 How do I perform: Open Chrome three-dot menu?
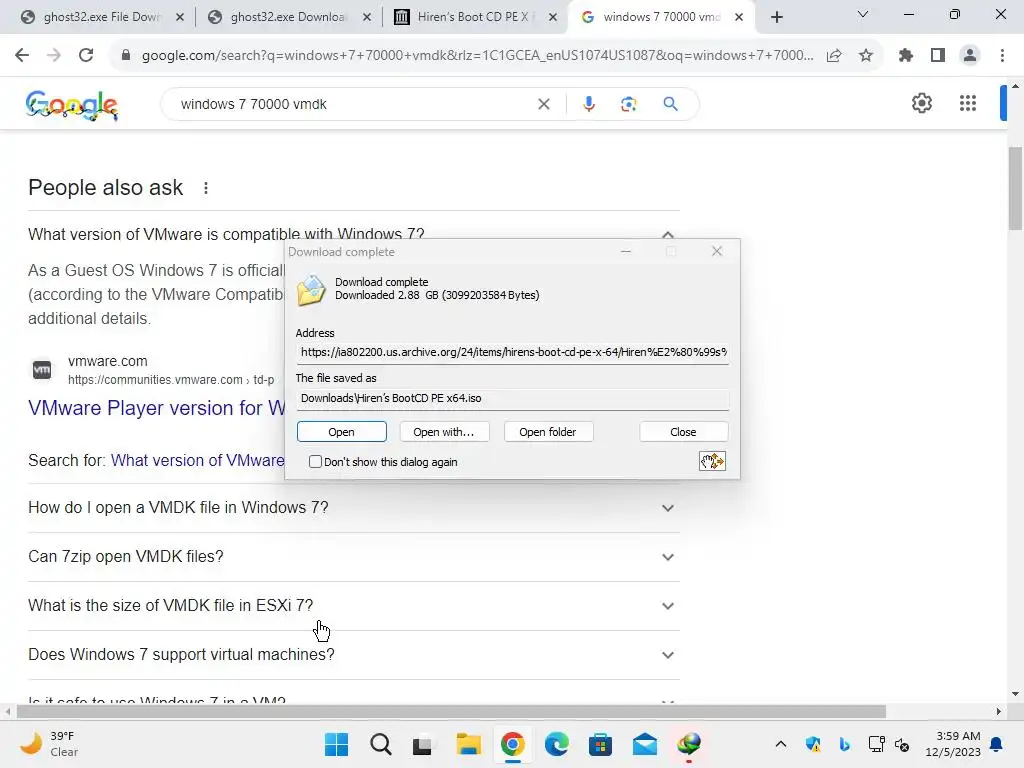tap(1002, 56)
